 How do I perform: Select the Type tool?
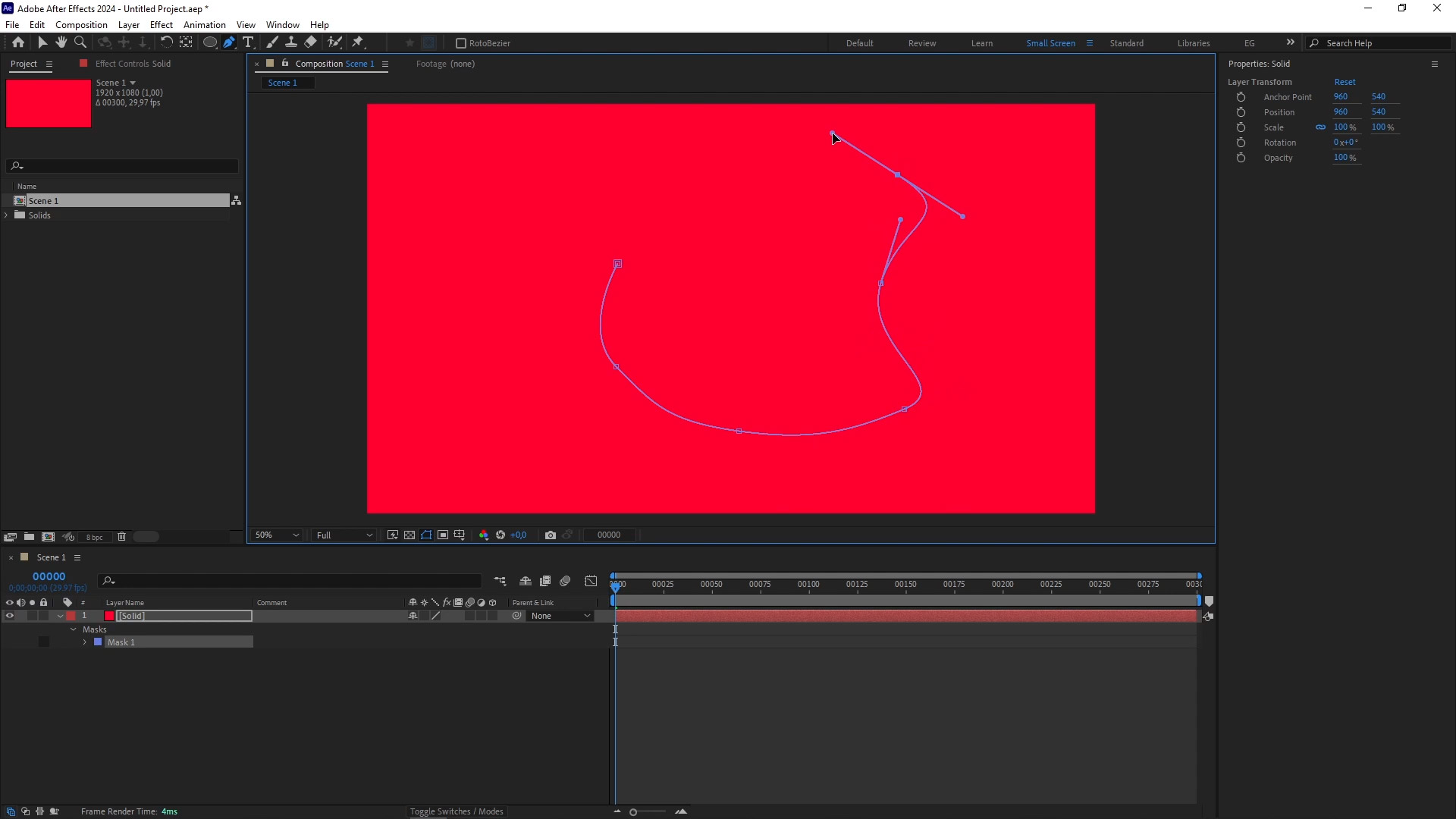(x=248, y=42)
